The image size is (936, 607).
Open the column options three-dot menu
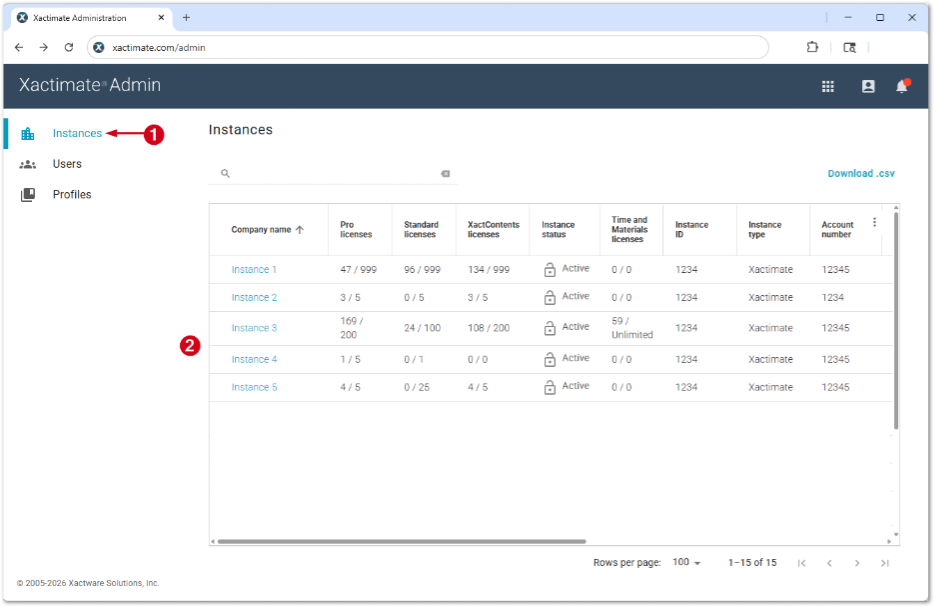point(875,222)
